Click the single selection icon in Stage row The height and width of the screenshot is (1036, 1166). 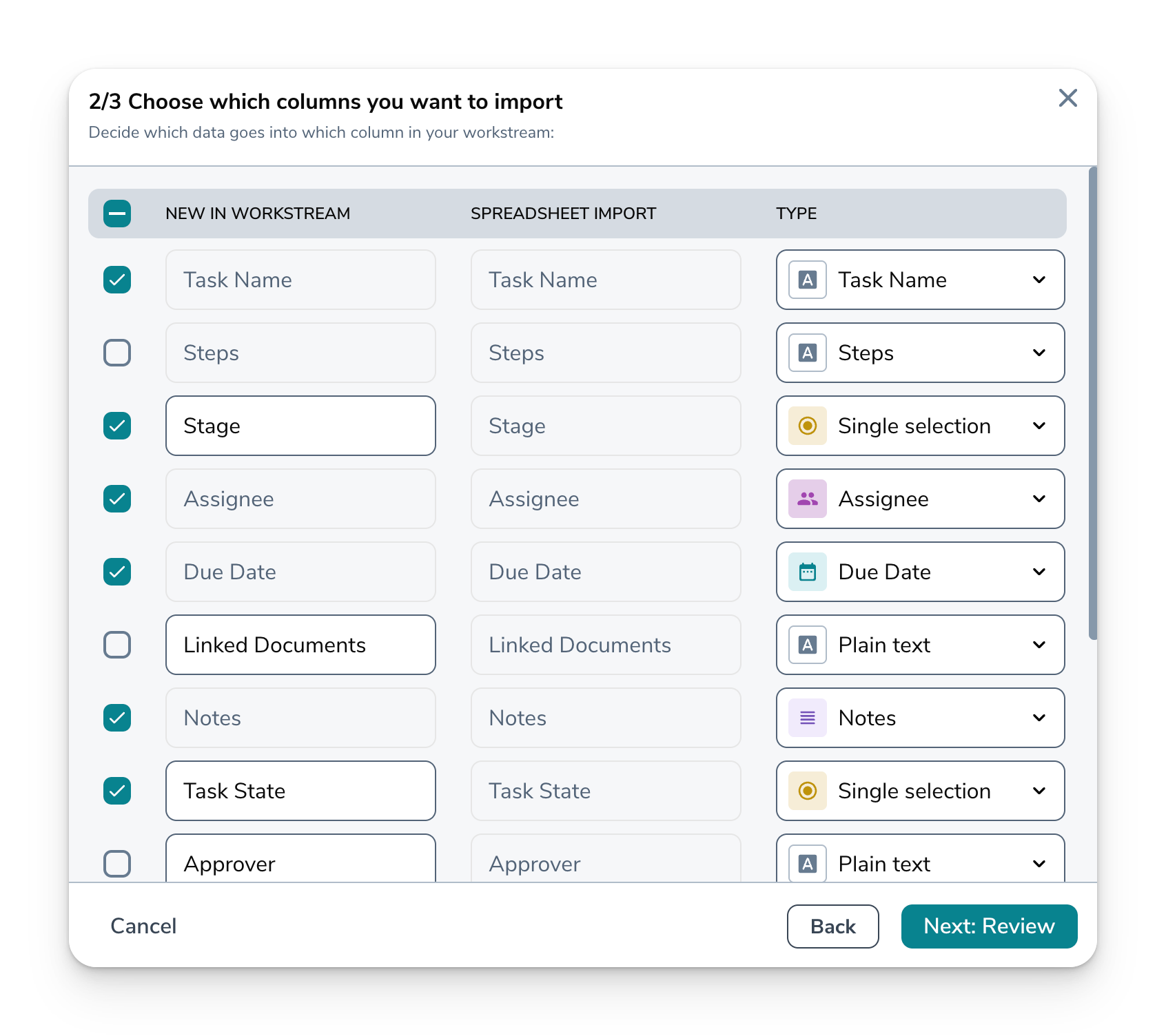807,426
